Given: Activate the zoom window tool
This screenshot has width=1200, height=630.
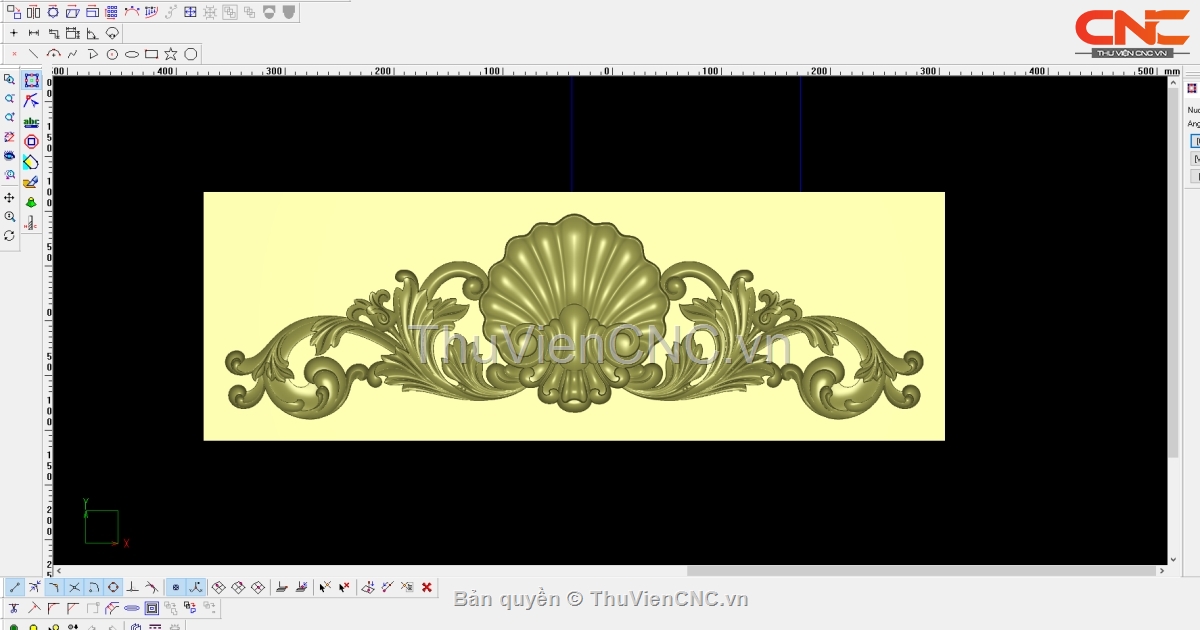Looking at the screenshot, I should pos(9,79).
